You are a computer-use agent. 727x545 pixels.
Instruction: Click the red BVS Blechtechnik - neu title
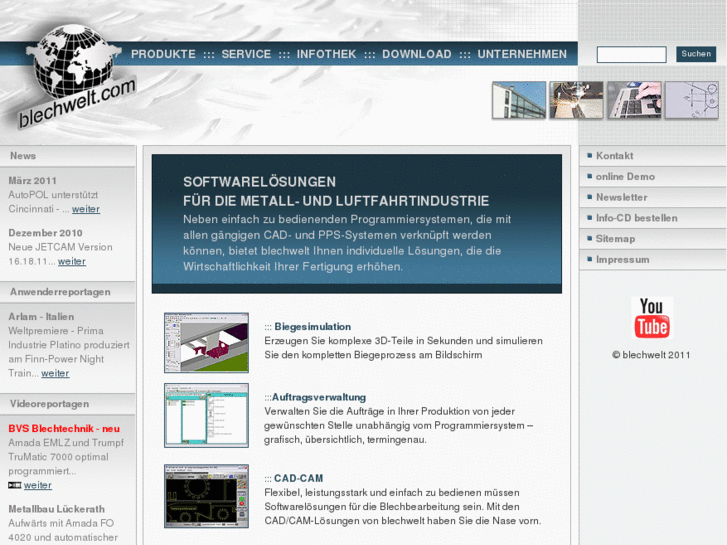point(64,429)
